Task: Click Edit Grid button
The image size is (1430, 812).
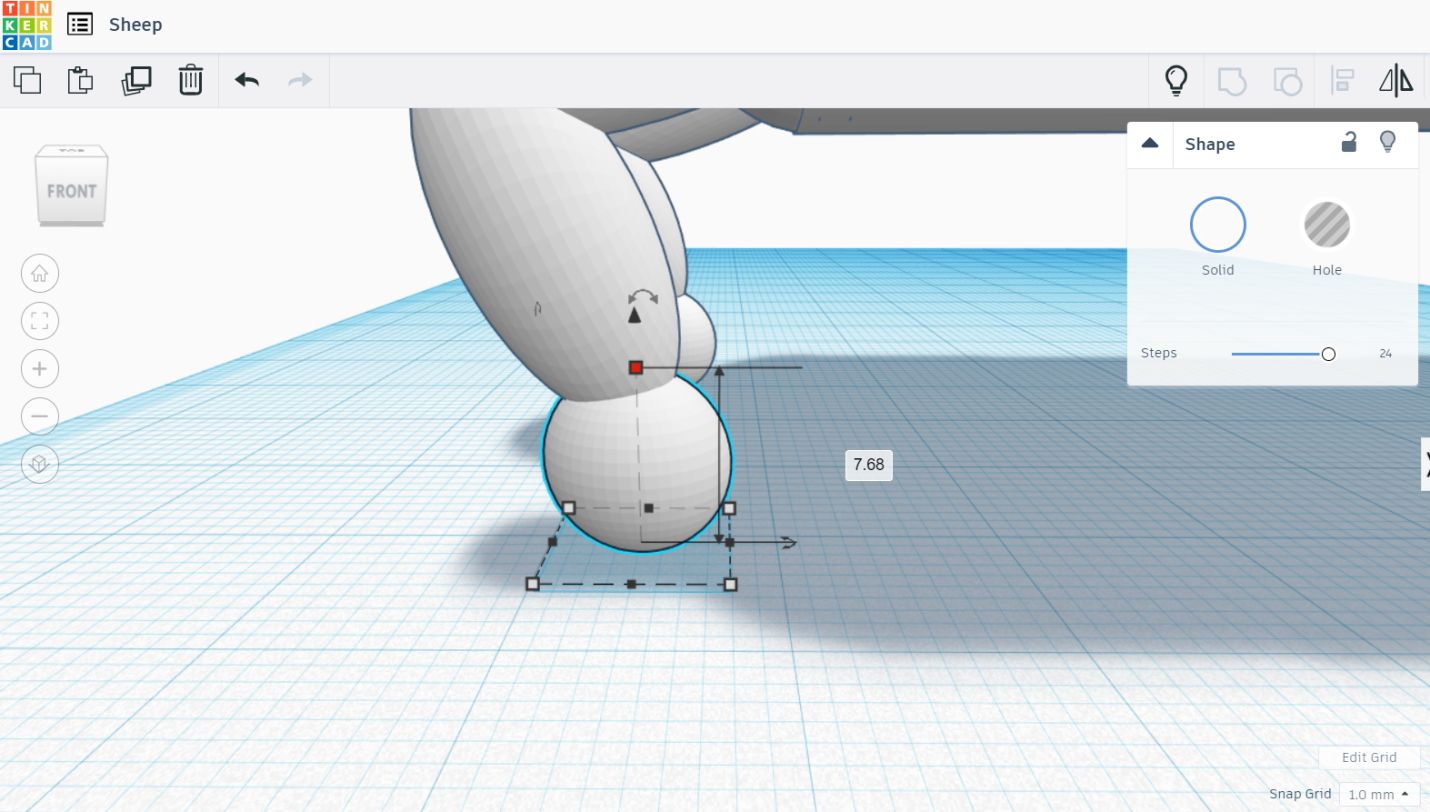Action: [1368, 757]
